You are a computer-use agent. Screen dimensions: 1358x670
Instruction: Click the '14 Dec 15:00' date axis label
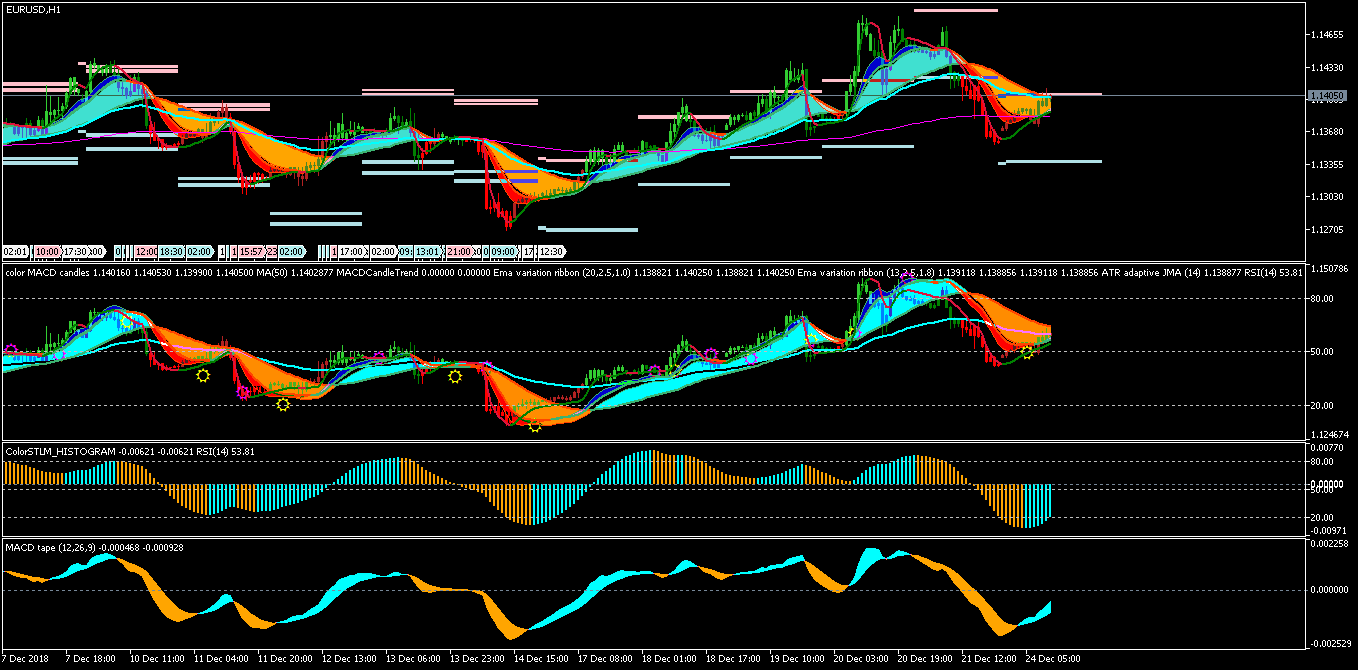pos(541,660)
